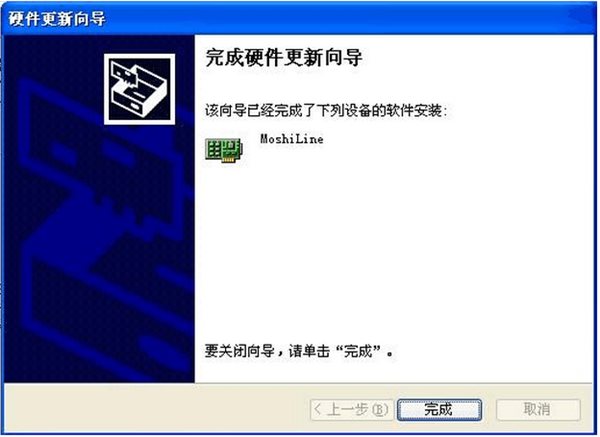Click the (B) shortcut label on back button
This screenshot has height=437, width=600.
point(380,410)
